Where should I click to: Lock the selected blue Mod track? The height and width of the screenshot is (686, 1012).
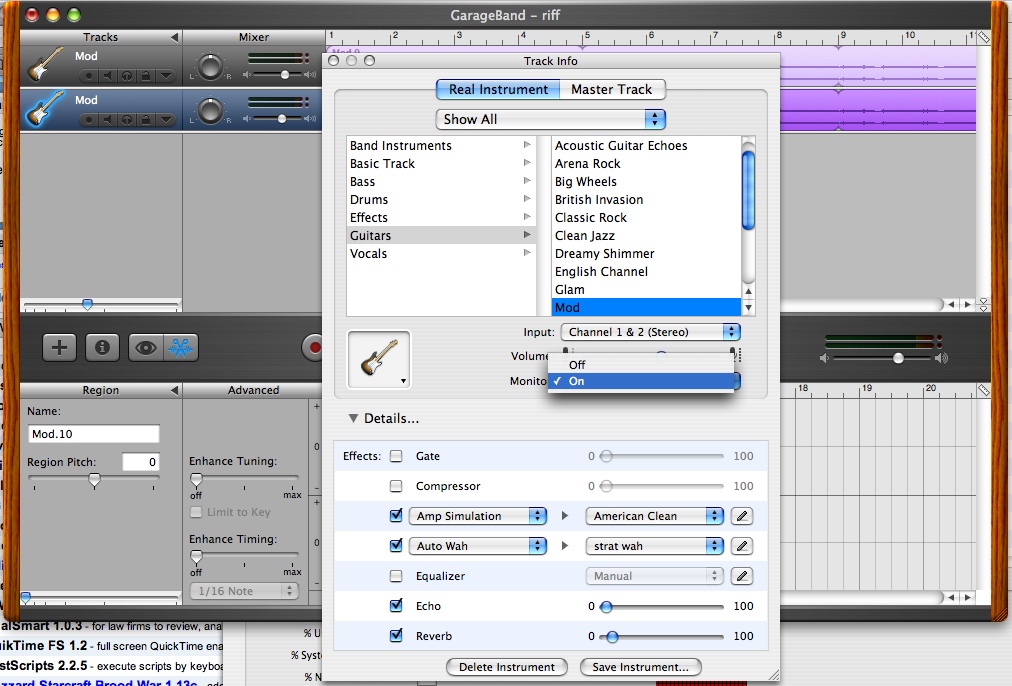coord(146,120)
